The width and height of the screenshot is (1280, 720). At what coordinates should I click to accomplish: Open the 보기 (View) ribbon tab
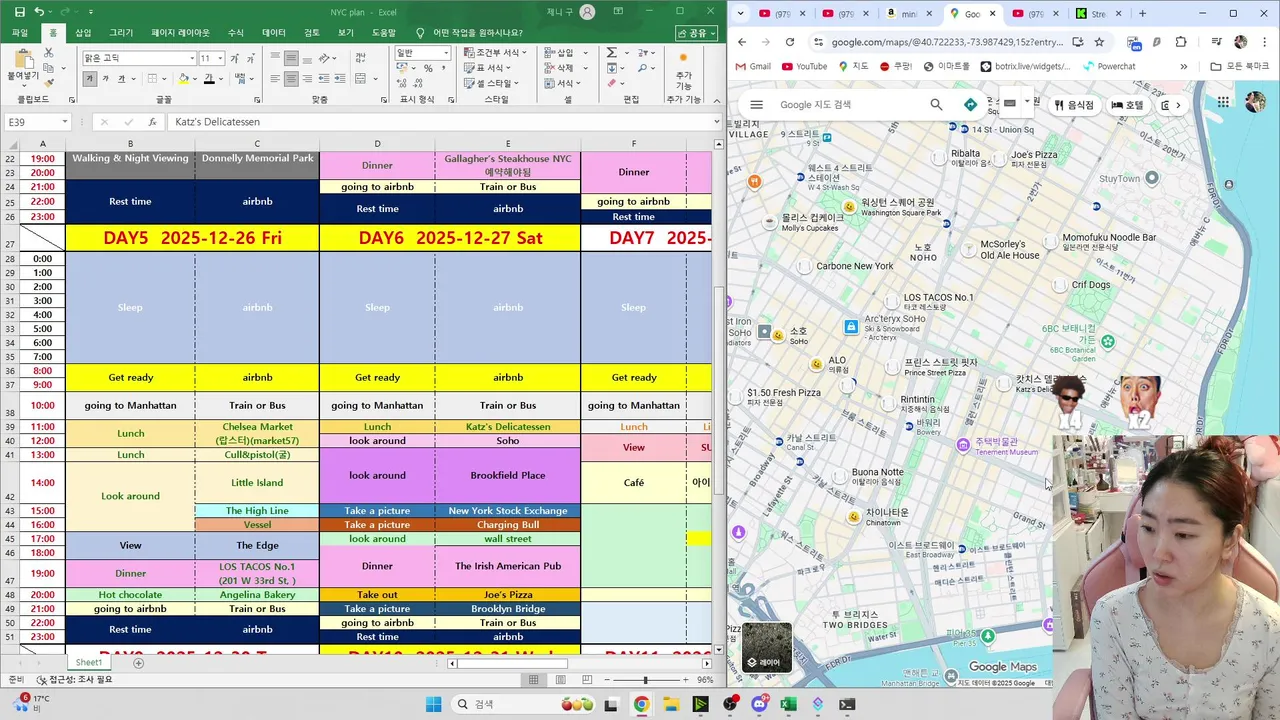tap(346, 33)
